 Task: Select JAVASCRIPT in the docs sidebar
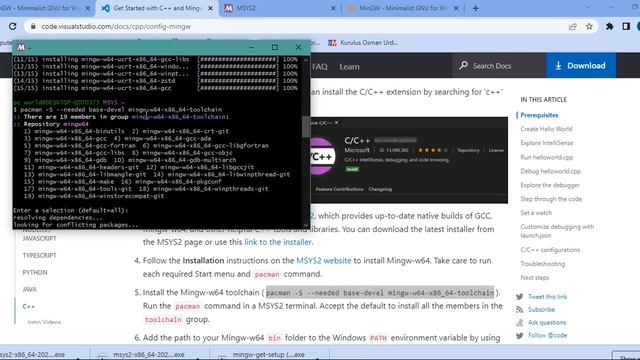(39, 238)
